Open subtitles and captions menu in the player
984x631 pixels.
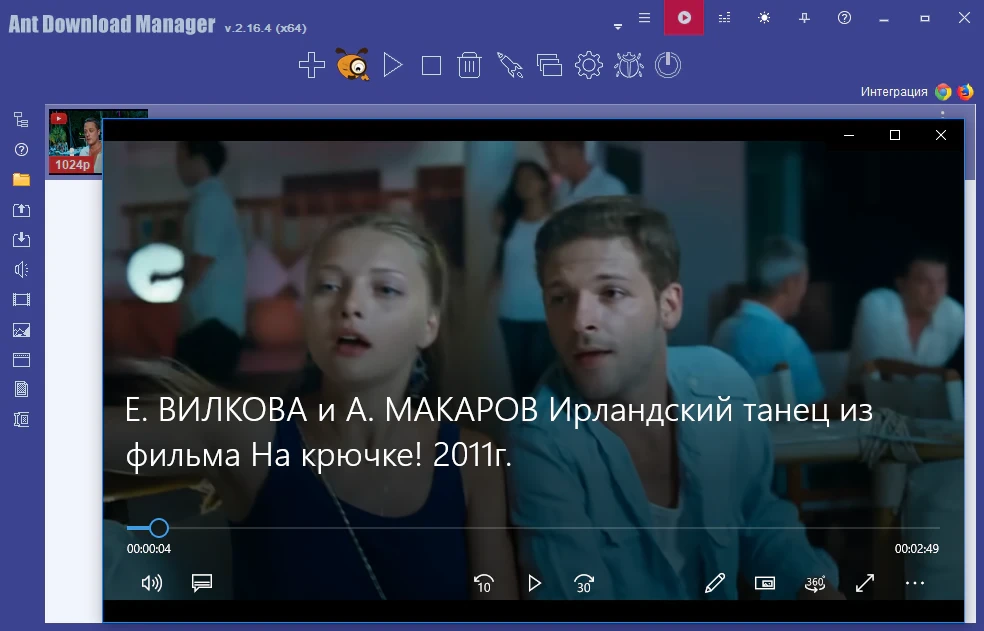[201, 583]
